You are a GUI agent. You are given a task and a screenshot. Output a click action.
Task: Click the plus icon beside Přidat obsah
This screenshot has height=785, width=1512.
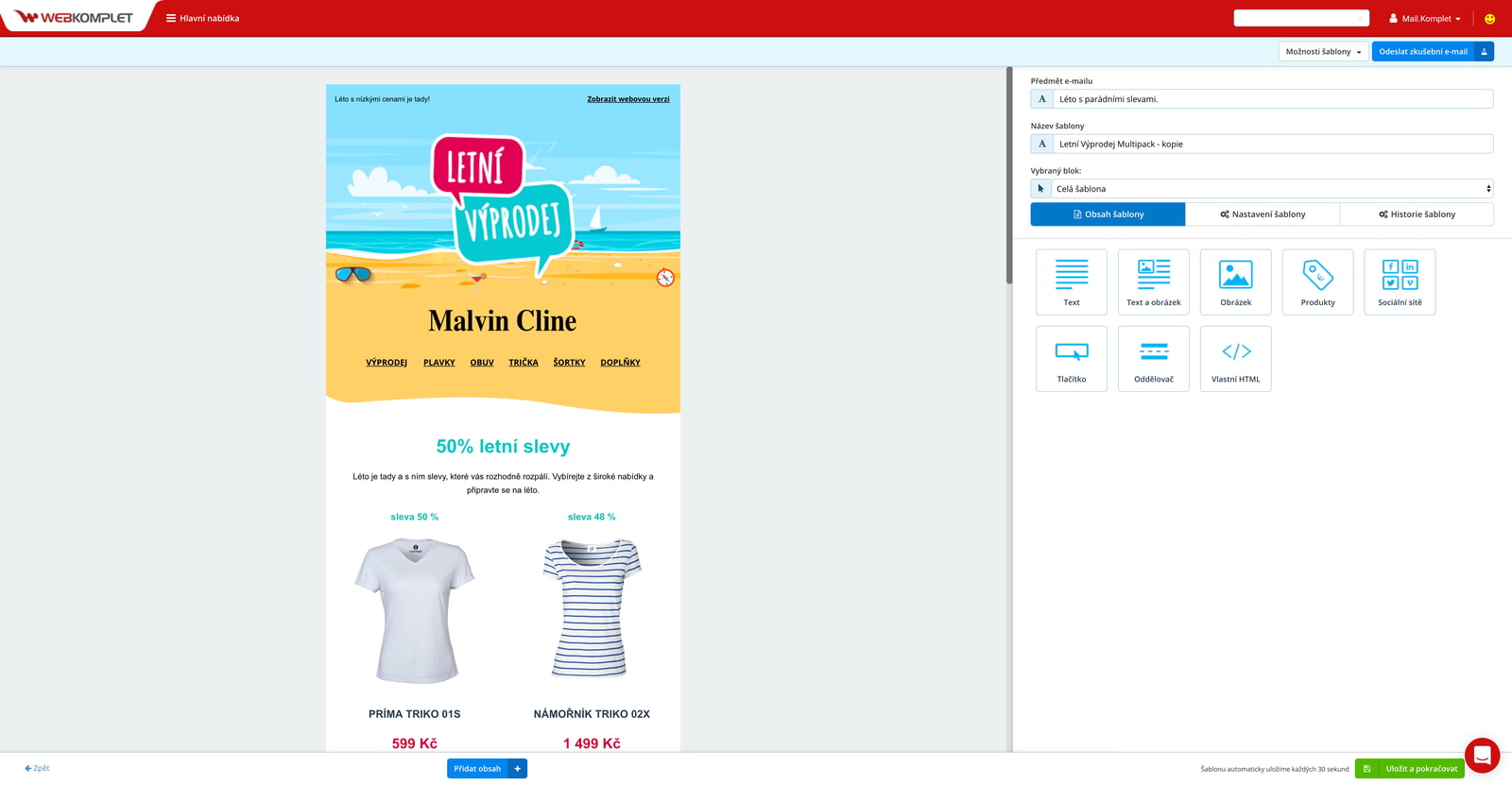tap(518, 769)
